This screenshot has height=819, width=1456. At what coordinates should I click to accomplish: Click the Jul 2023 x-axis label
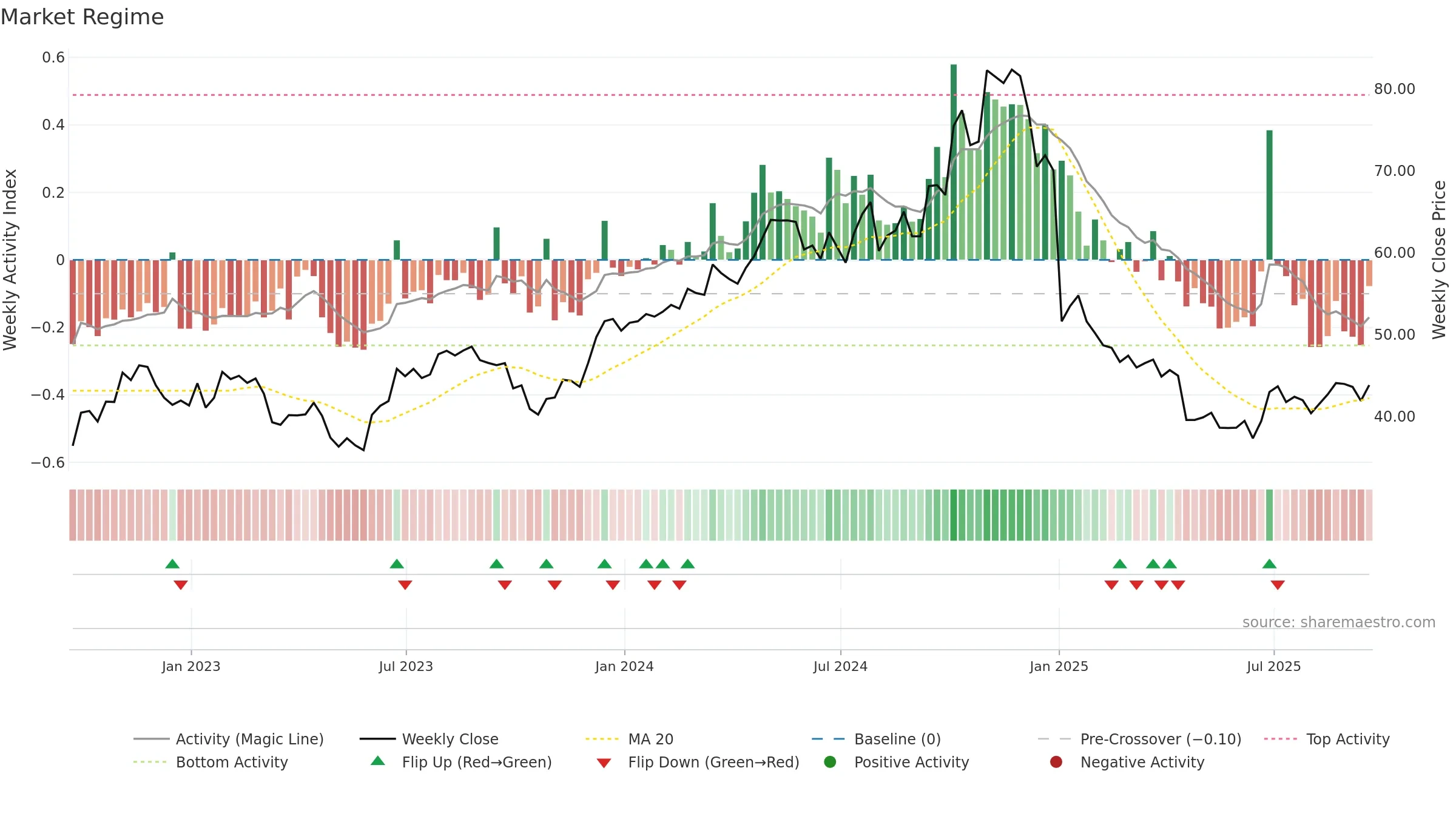pyautogui.click(x=406, y=666)
